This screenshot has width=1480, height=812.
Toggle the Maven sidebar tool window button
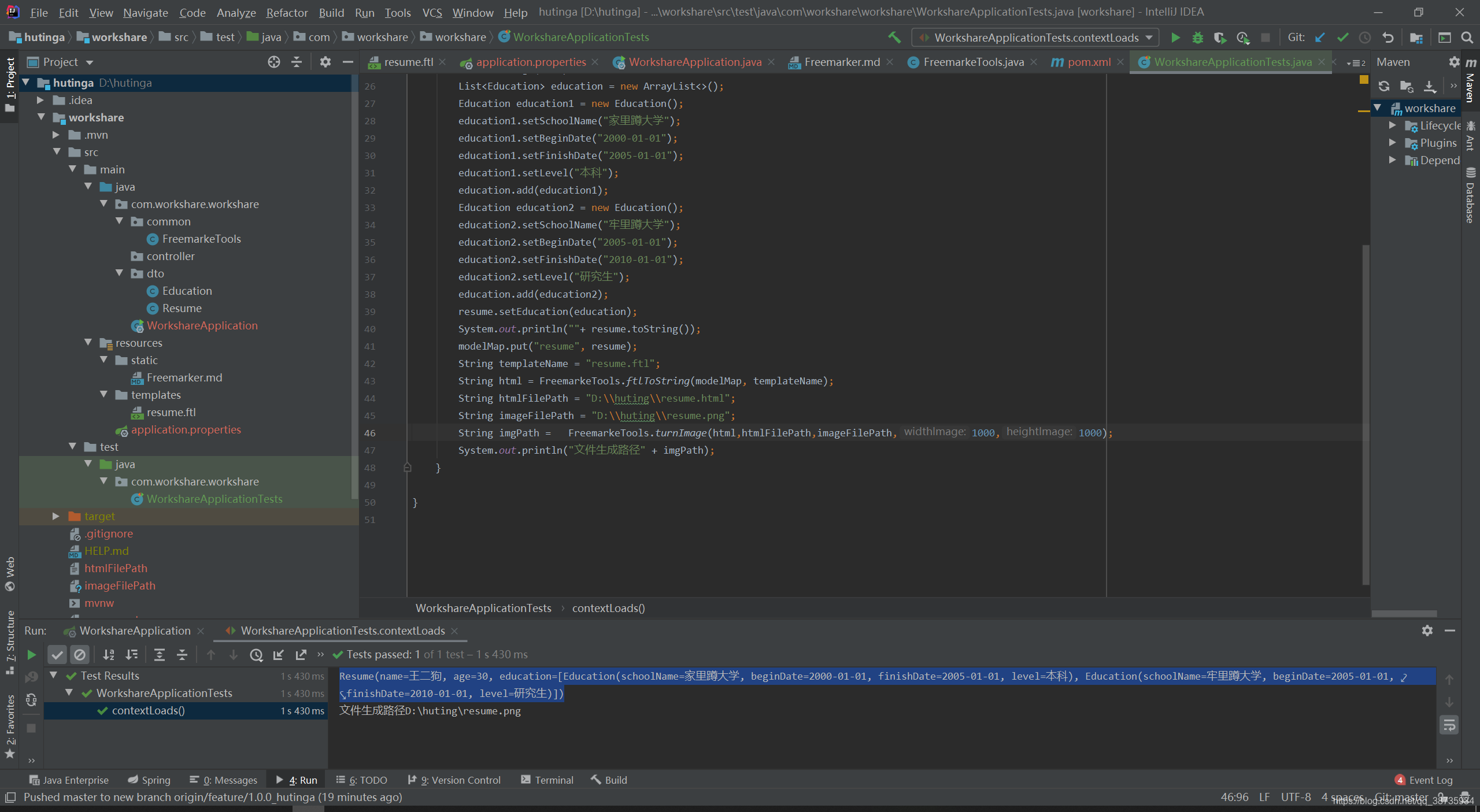tap(1471, 81)
